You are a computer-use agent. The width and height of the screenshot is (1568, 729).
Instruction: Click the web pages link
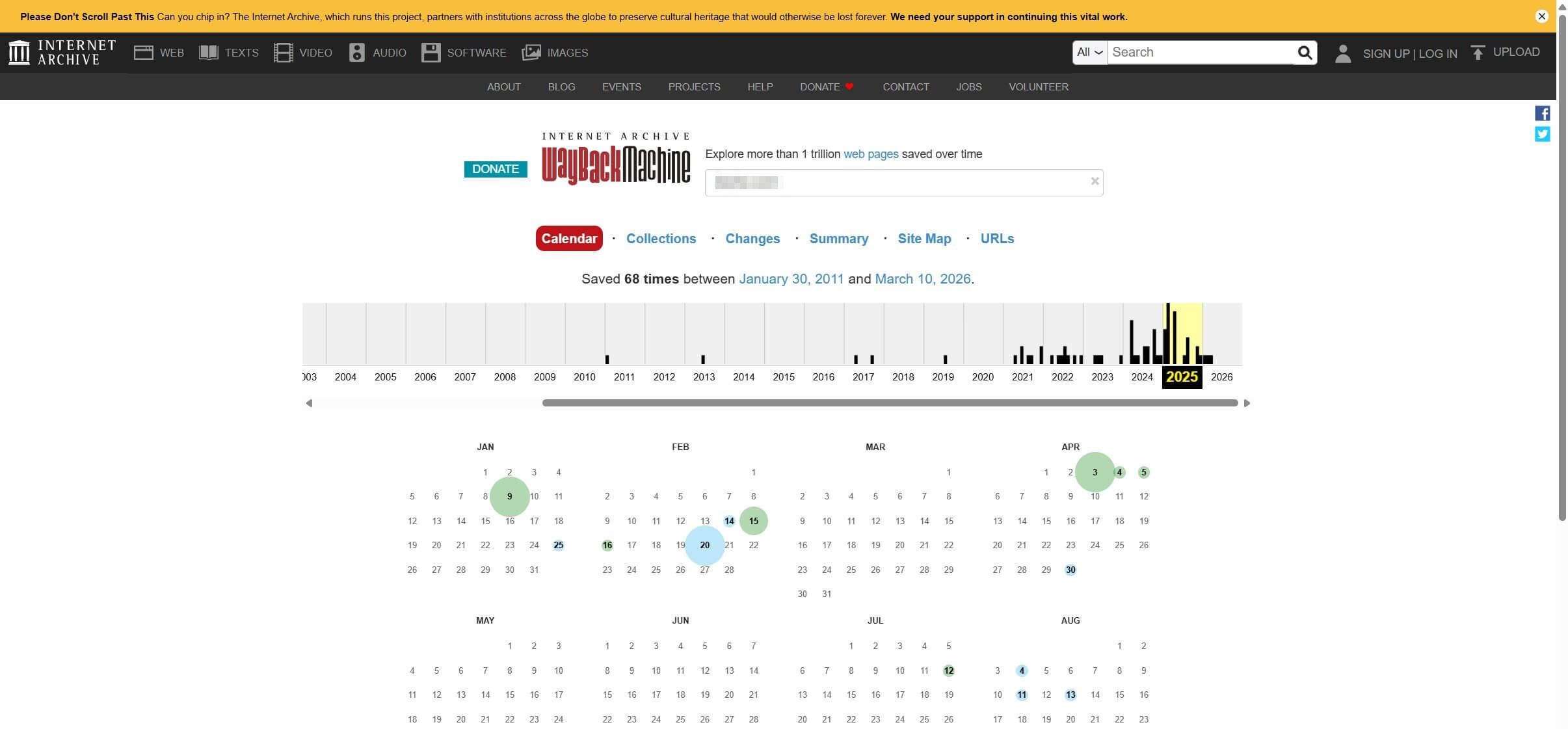pos(871,154)
